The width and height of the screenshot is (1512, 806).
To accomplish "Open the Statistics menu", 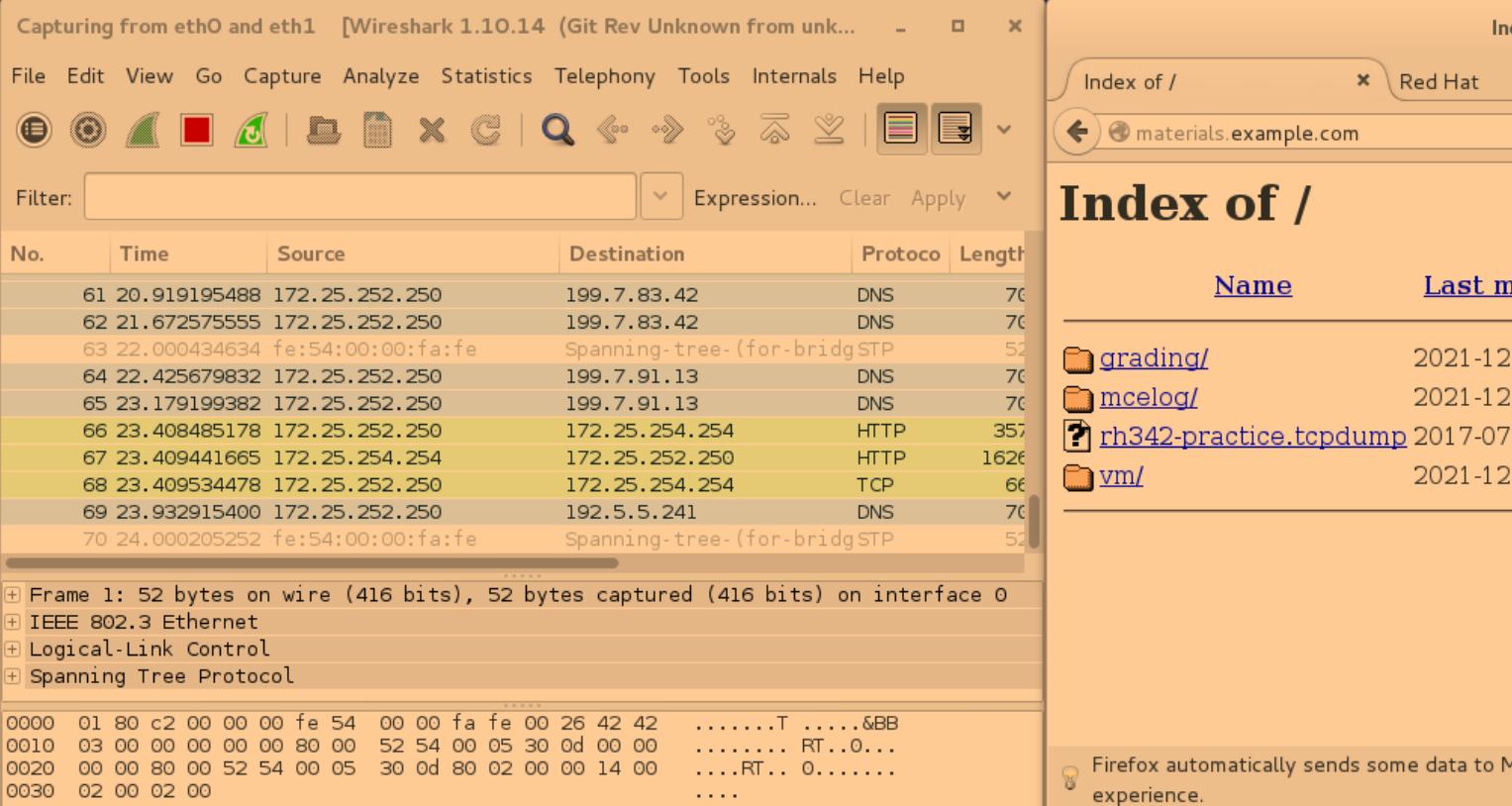I will [x=486, y=76].
